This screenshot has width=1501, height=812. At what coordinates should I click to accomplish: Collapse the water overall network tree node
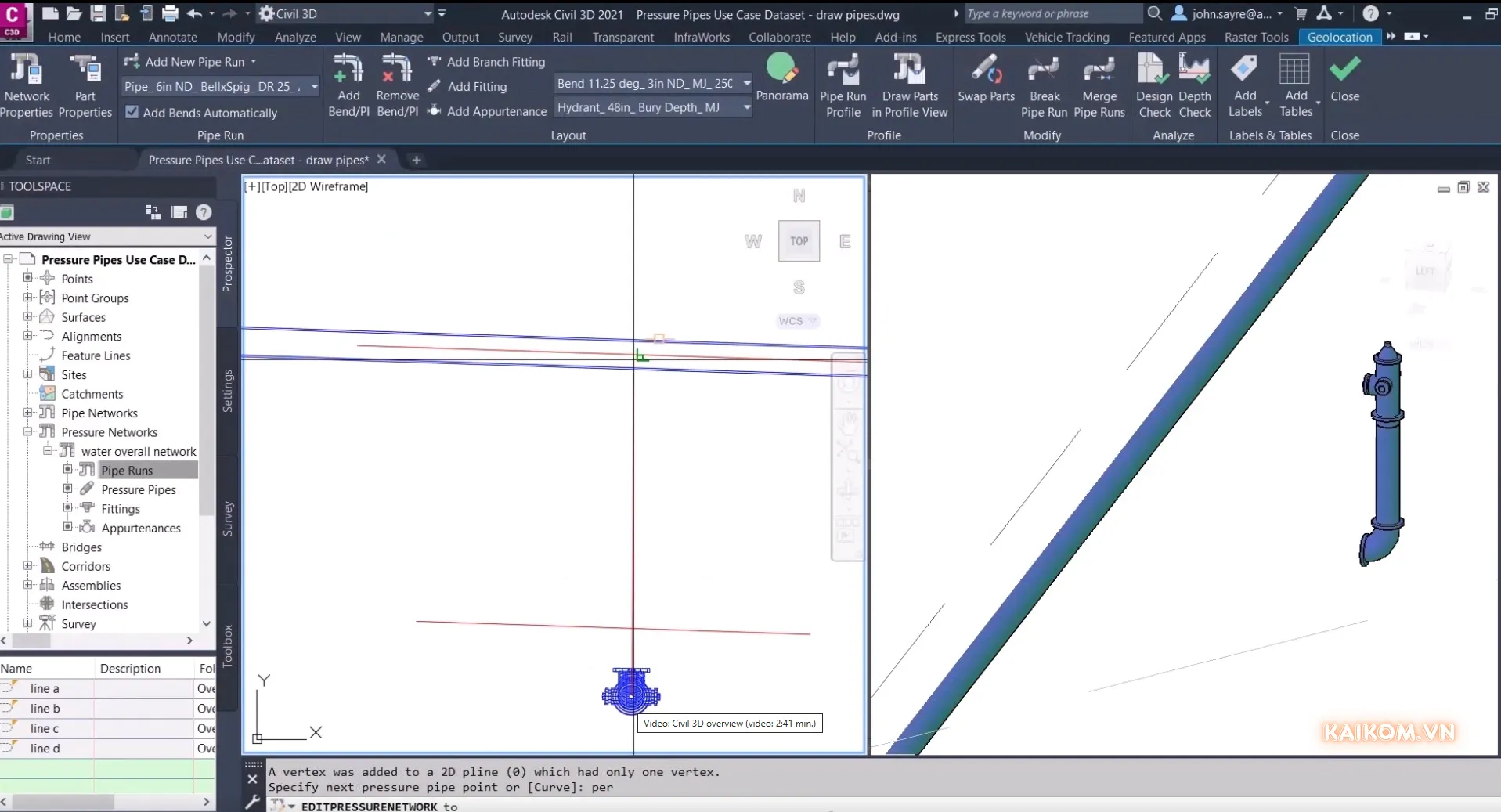(x=47, y=450)
